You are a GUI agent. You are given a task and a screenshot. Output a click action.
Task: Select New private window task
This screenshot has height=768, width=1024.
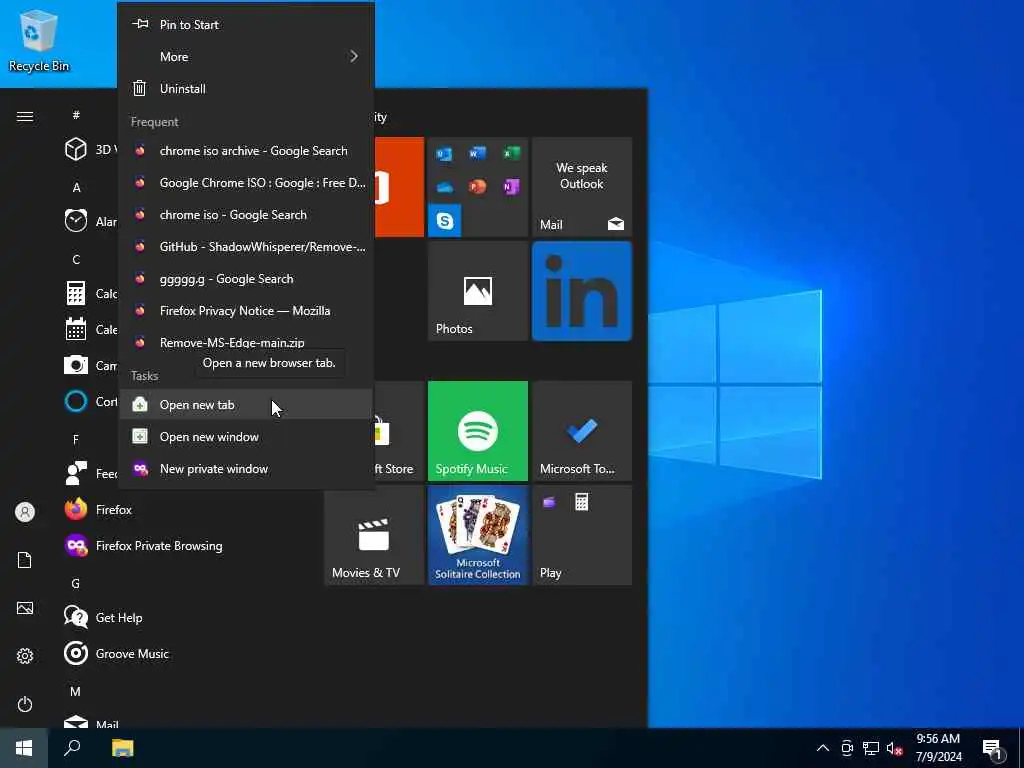point(246,469)
